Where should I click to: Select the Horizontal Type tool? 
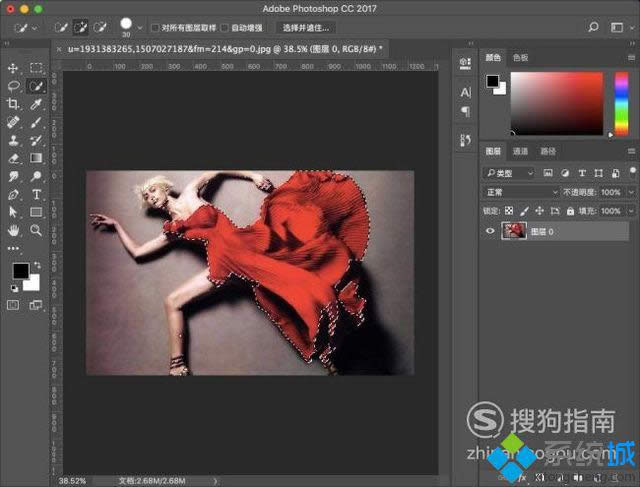click(36, 194)
